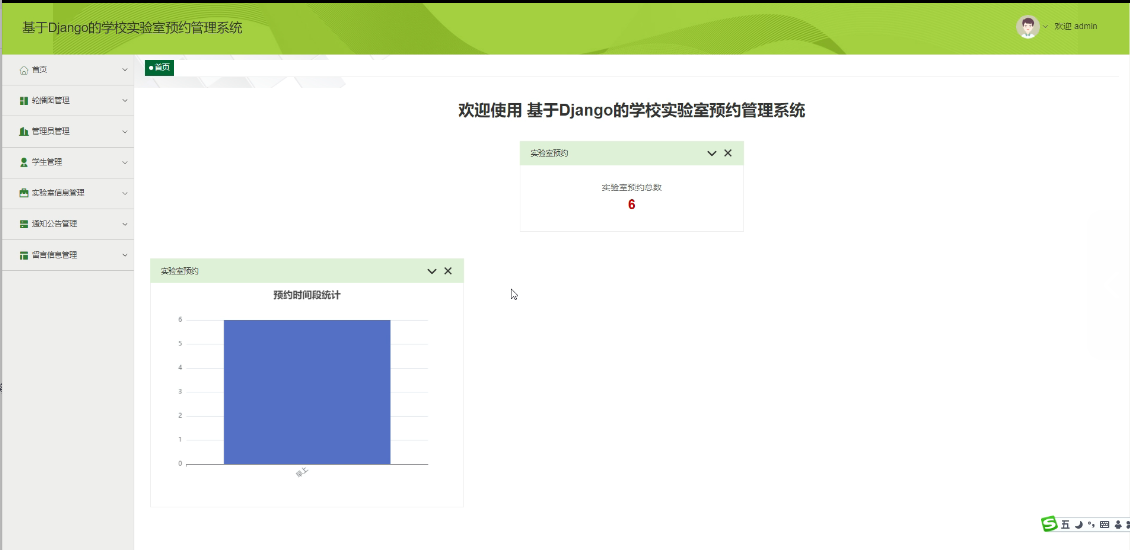
Task: Open the 学生管理 menu item
Action: click(68, 162)
